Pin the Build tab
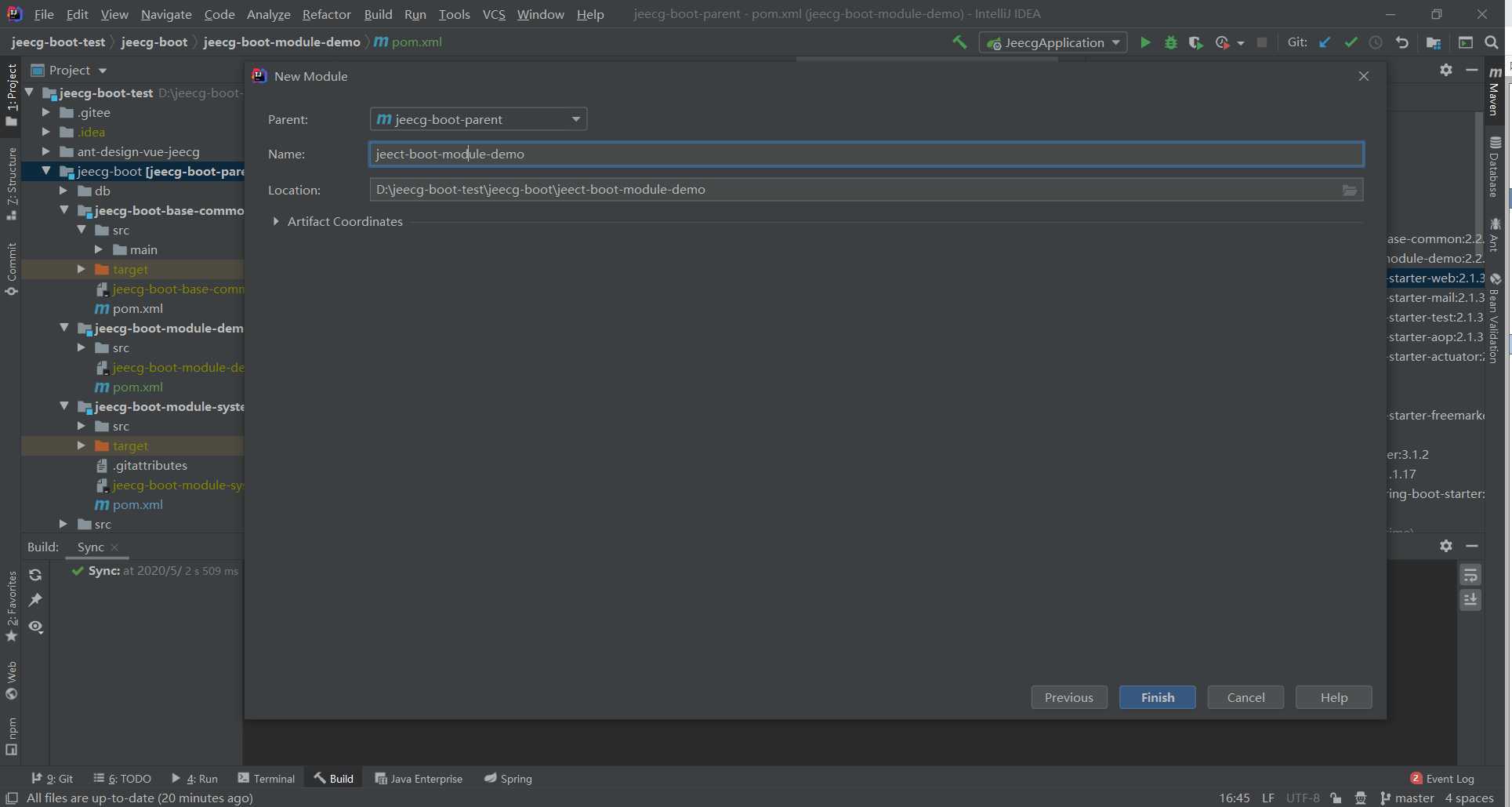 point(35,600)
